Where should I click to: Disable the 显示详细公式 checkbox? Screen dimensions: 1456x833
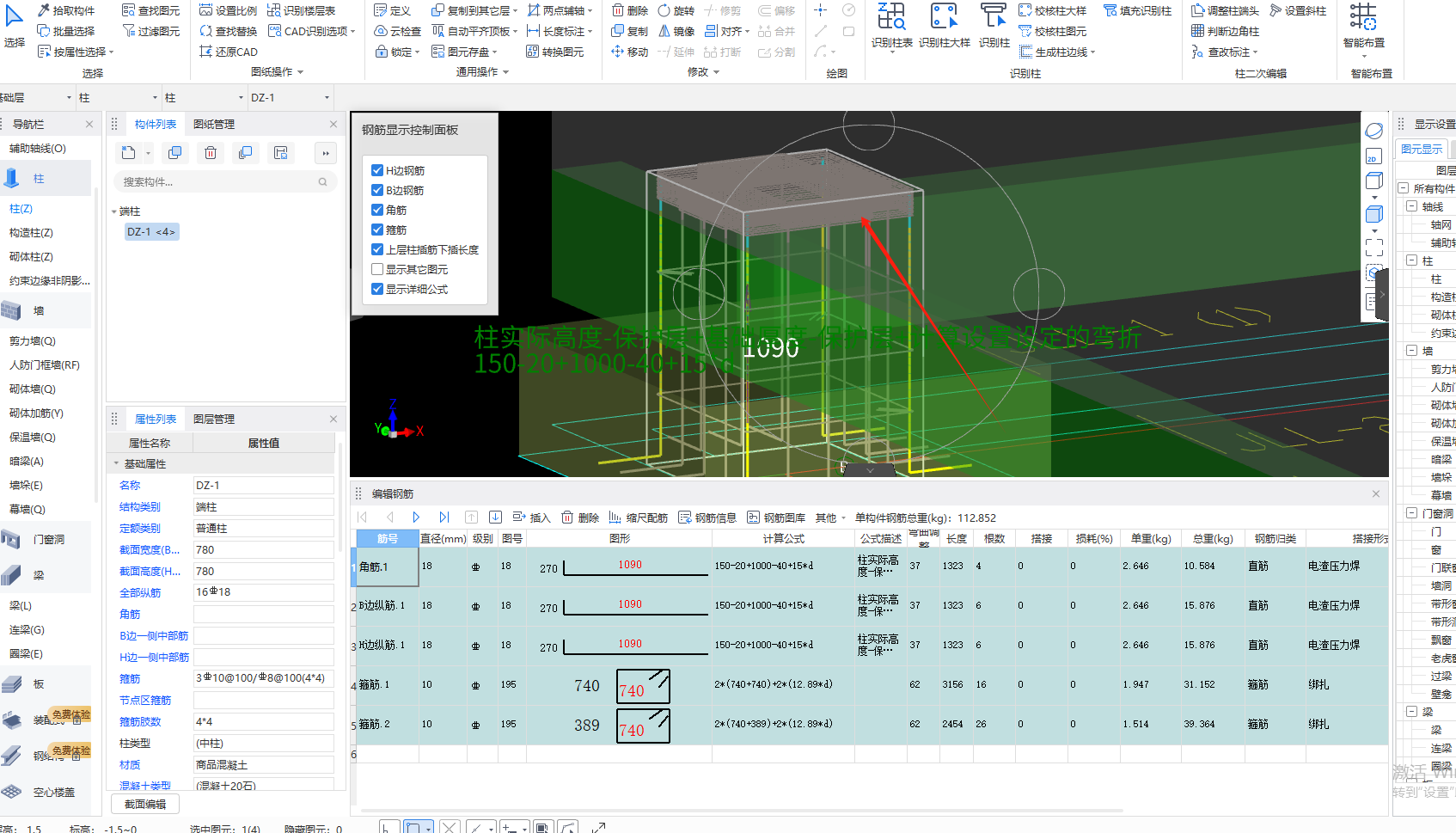point(377,289)
